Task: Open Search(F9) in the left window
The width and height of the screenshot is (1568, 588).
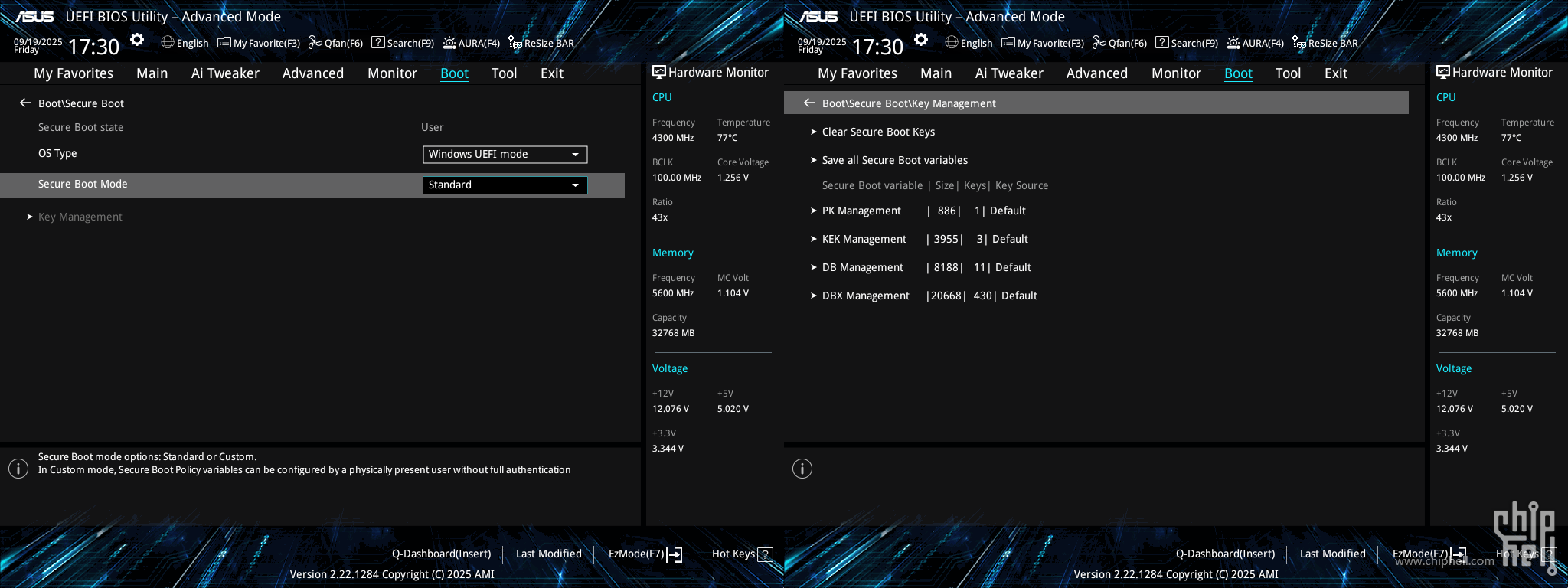Action: 403,43
